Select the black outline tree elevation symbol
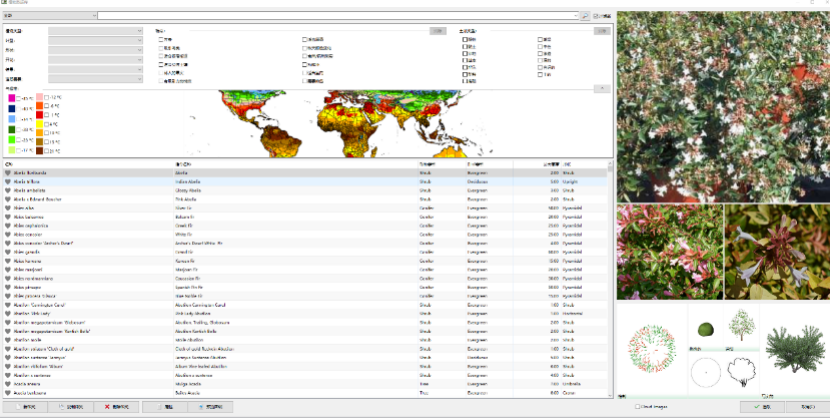The width and height of the screenshot is (830, 418). [x=741, y=369]
